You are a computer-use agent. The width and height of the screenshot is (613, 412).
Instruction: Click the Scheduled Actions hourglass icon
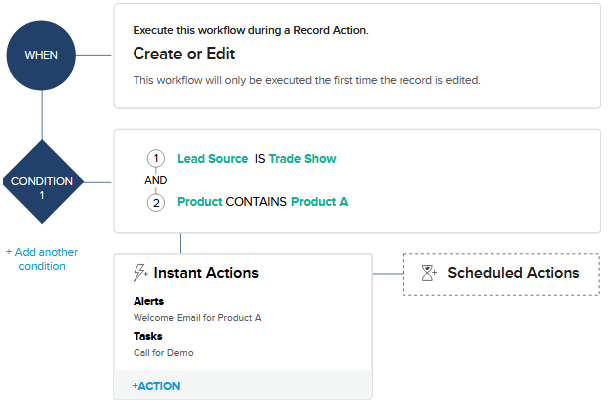(x=429, y=273)
